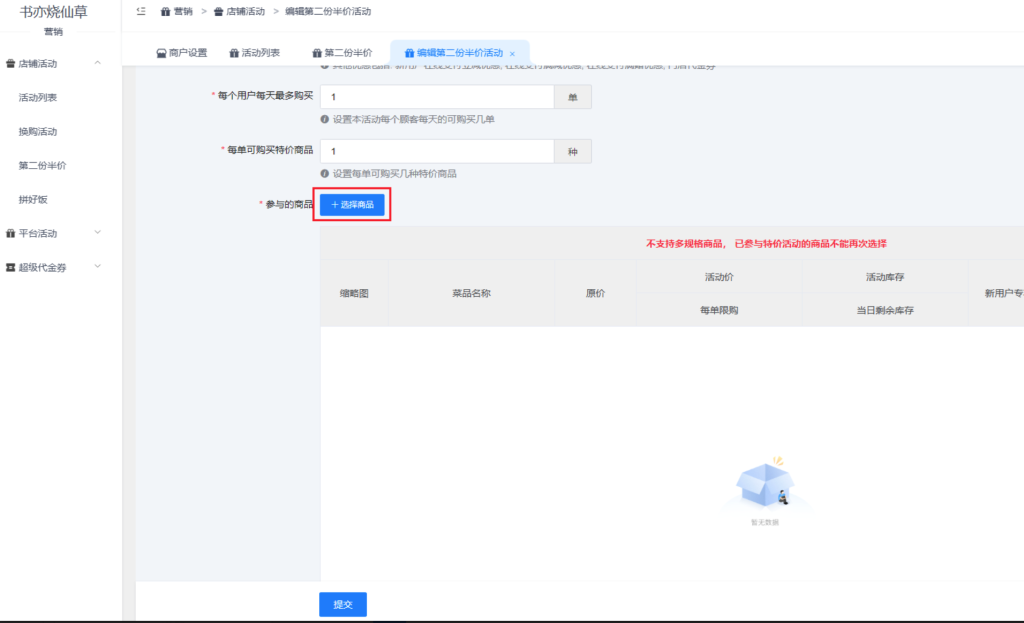Close the 编辑第二份半价活动 tab
Image resolution: width=1024 pixels, height=623 pixels.
(513, 54)
